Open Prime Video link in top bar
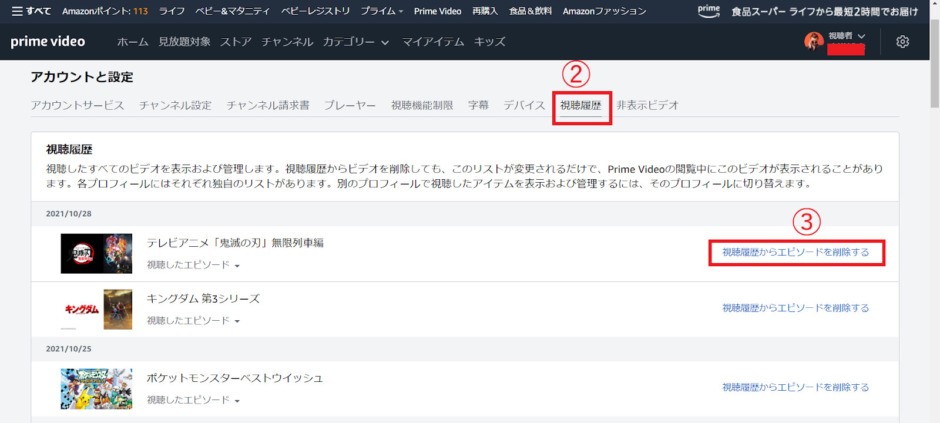Viewport: 940px width, 423px height. click(x=438, y=11)
